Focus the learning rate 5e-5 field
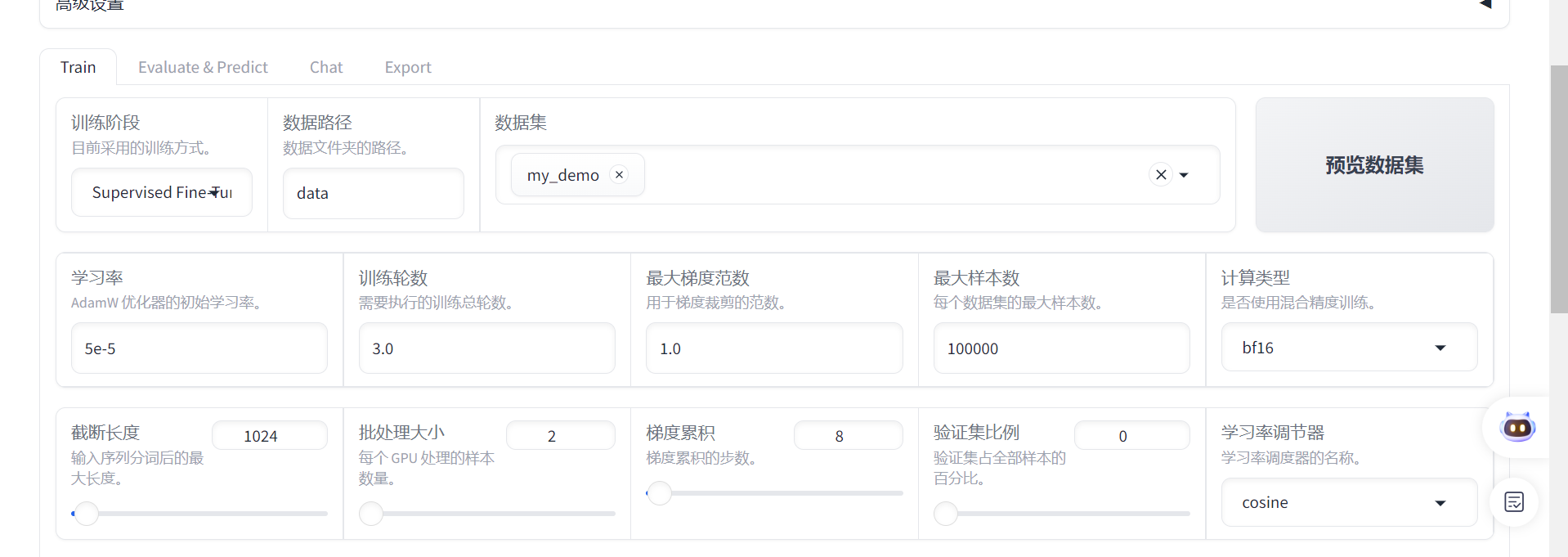 (199, 348)
